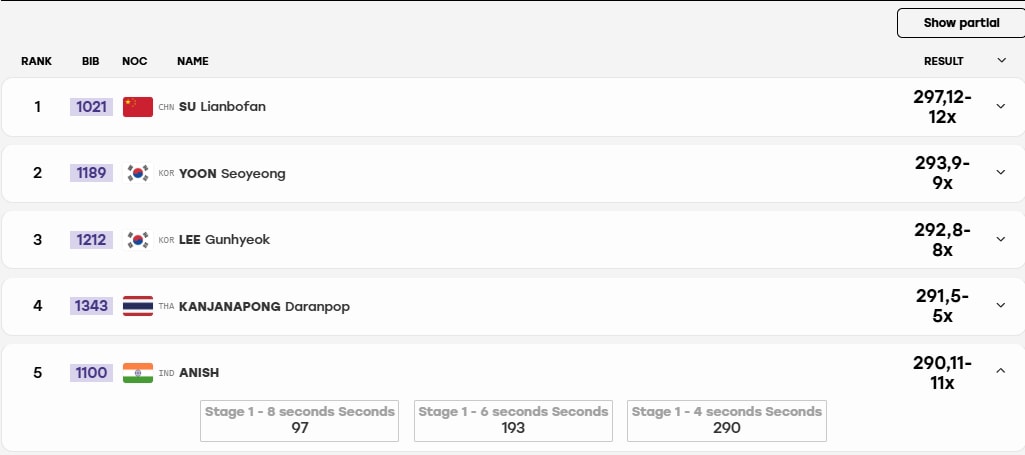
Task: Click Stage 1 - 8 seconds score box
Action: coord(299,421)
